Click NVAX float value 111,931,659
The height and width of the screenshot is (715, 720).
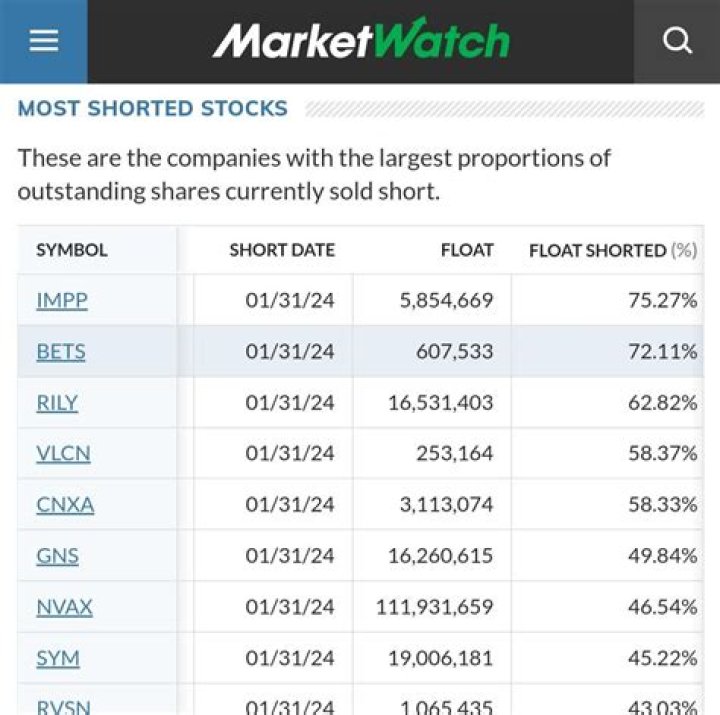(x=435, y=607)
